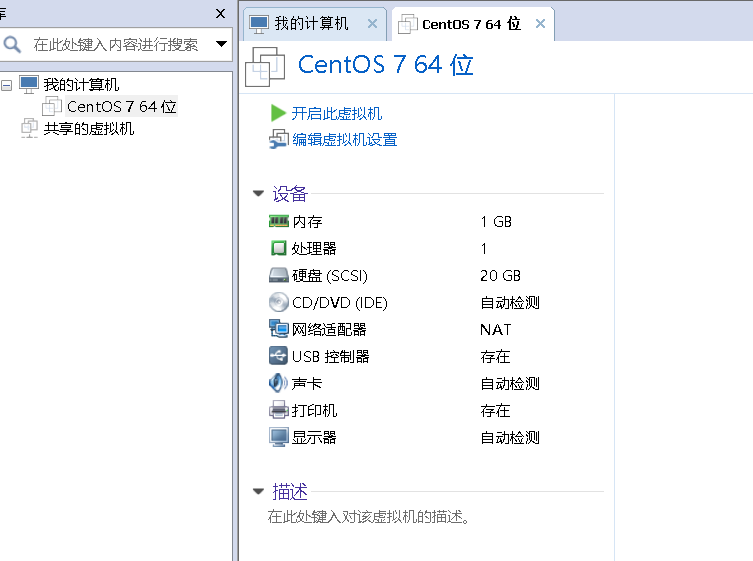Screen dimensions: 753x561
Task: Collapse the 设备 devices section
Action: pos(258,194)
